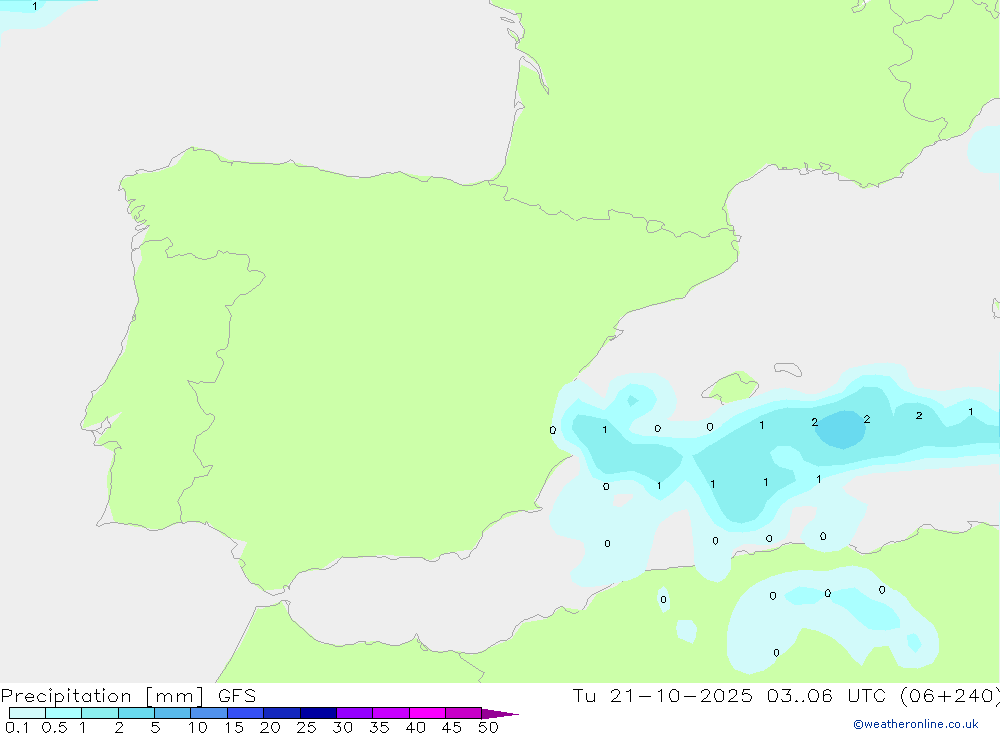Click the 1–2 mm legend color swatch
Viewport: 1000px width, 733px height.
pos(100,713)
